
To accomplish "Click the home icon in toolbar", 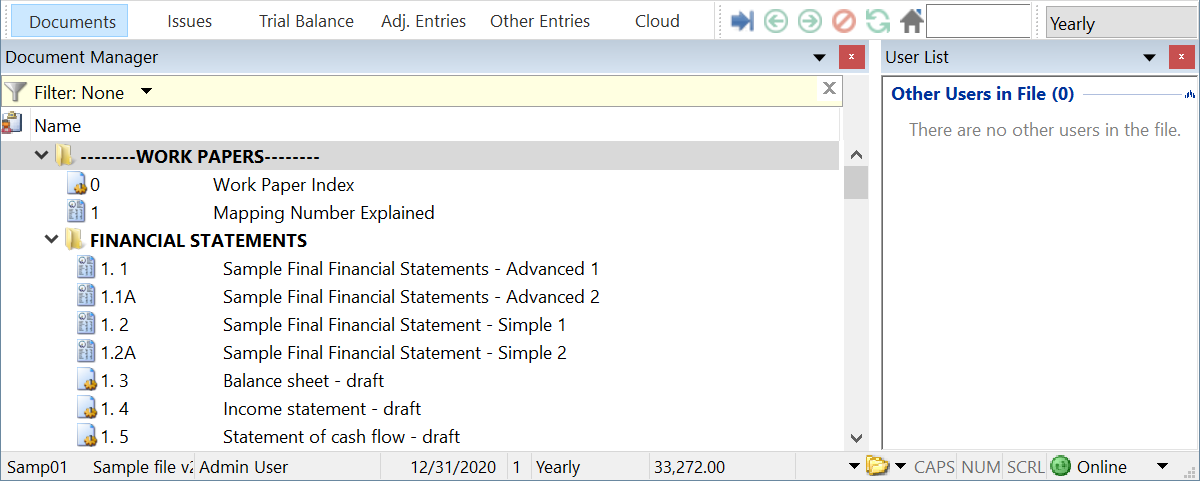I will point(911,21).
